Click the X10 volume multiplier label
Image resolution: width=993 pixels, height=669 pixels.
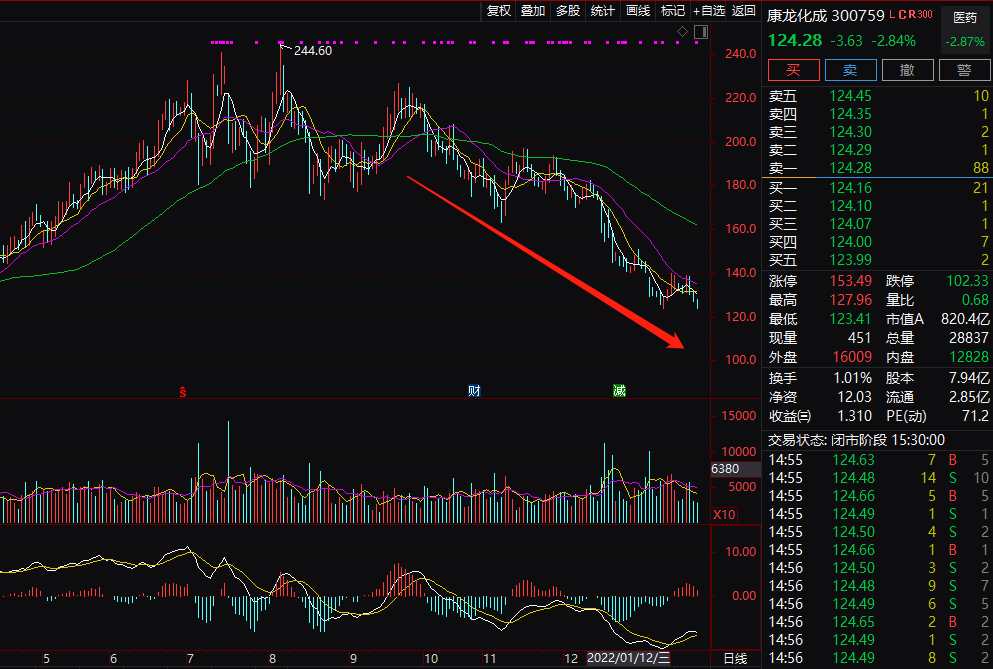pyautogui.click(x=725, y=514)
